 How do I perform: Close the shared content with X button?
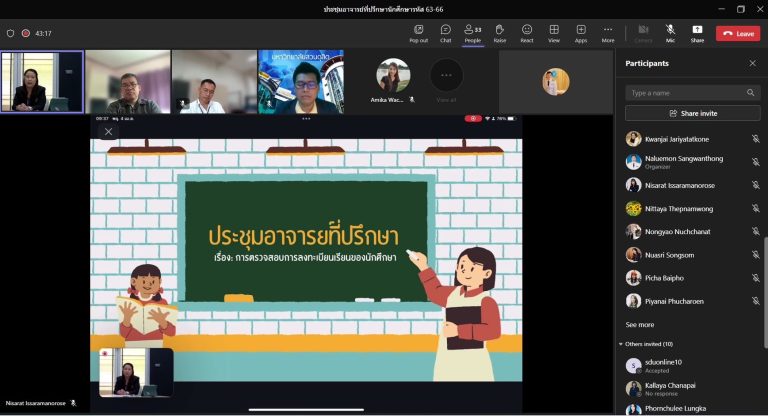pos(108,131)
